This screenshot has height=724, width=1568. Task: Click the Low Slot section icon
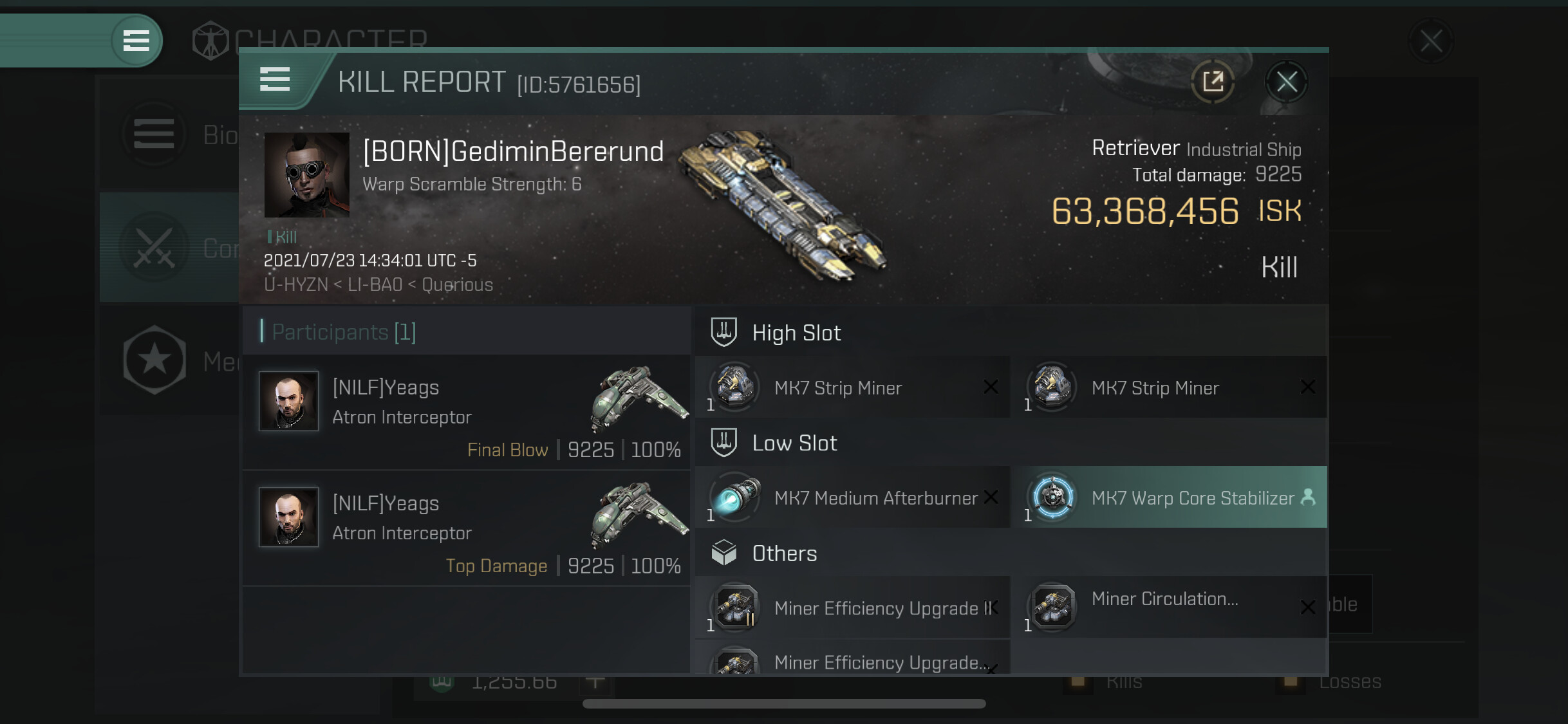click(723, 442)
